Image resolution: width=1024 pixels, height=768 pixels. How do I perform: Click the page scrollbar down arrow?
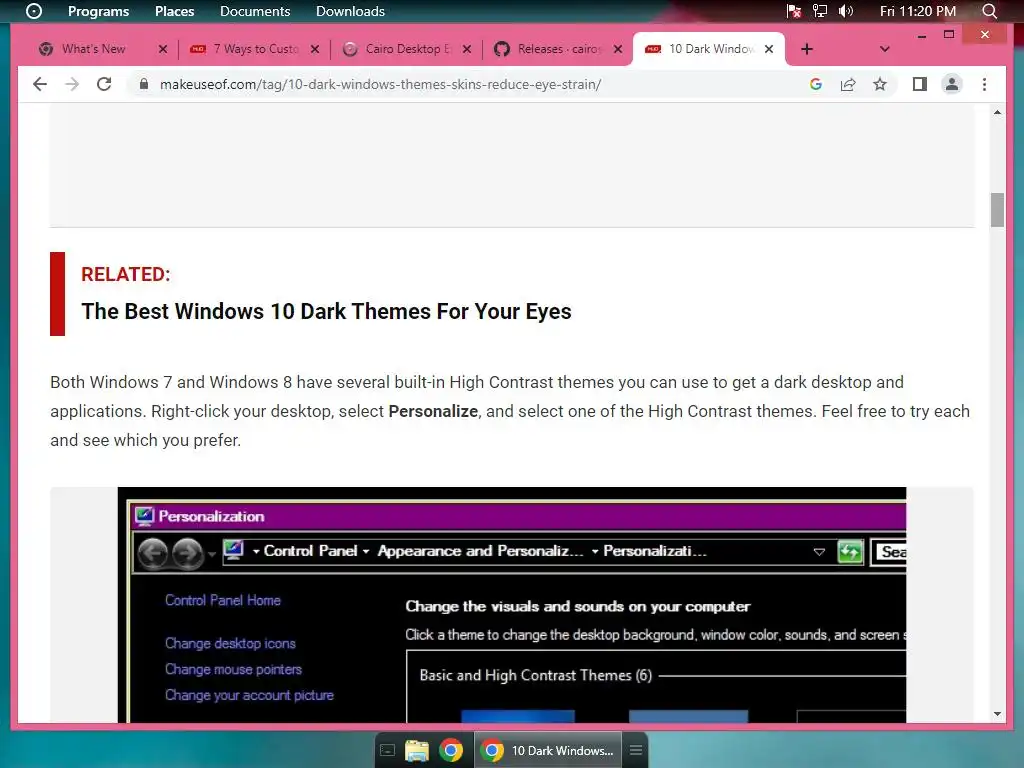(x=997, y=714)
